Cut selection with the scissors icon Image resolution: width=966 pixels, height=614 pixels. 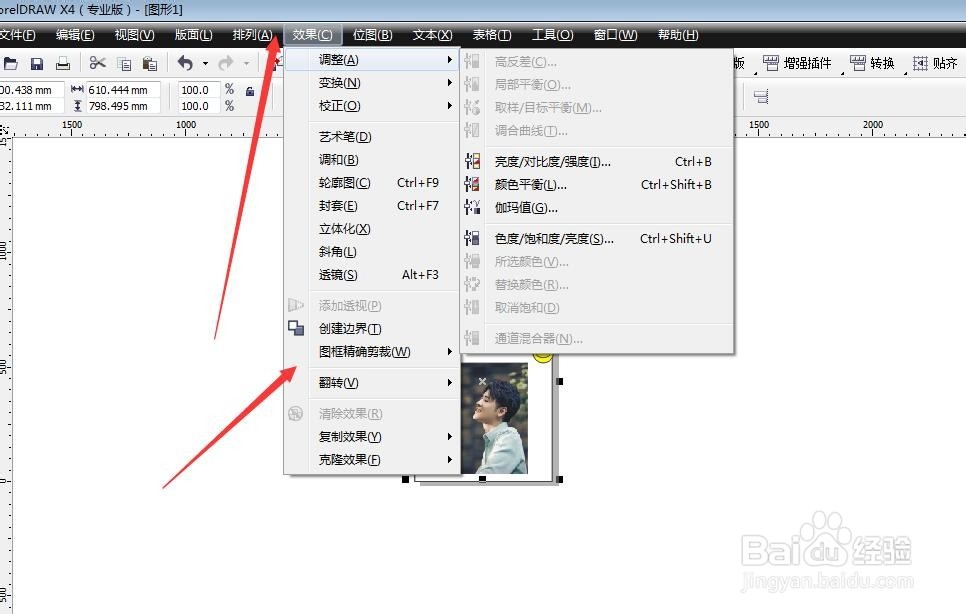(x=96, y=63)
